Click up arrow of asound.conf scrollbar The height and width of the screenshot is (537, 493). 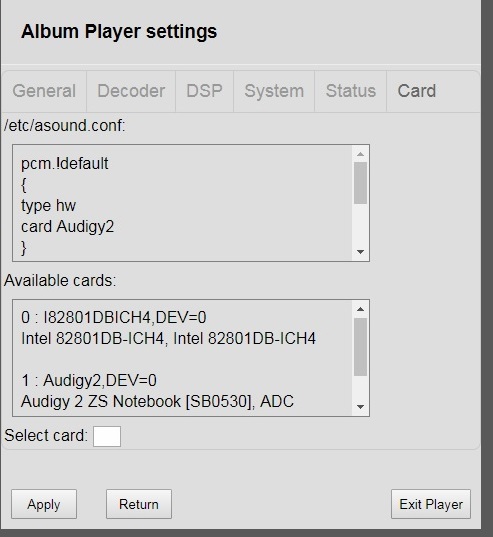coord(360,154)
